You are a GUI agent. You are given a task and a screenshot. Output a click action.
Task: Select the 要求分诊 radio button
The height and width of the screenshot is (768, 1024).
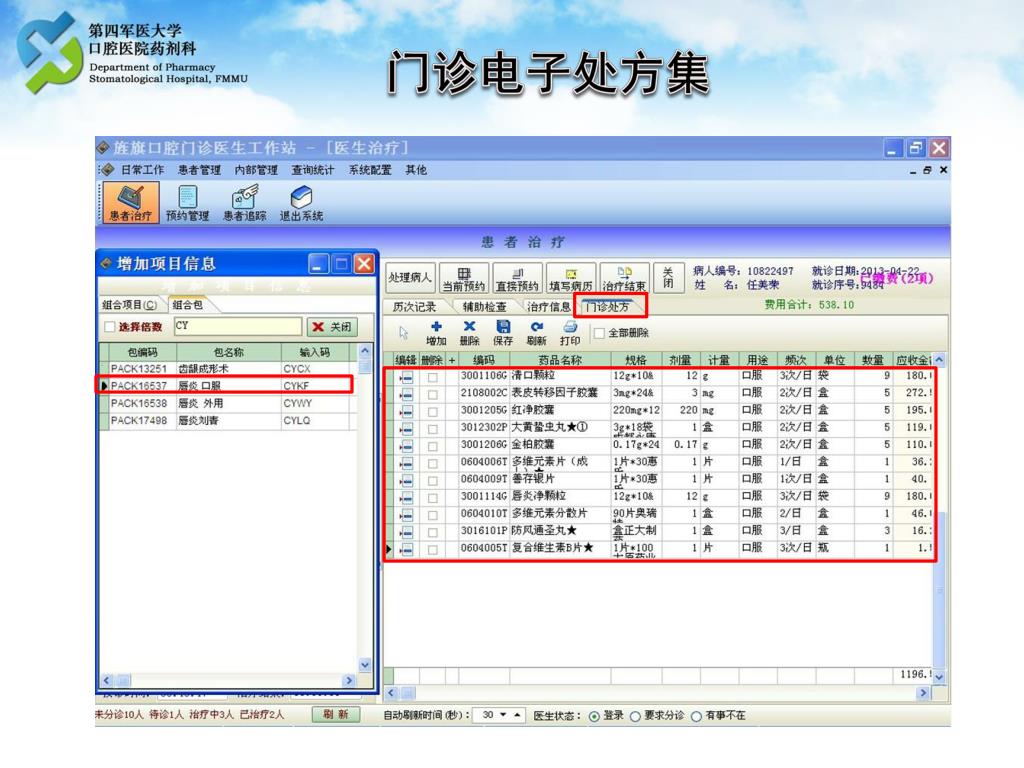pos(635,716)
